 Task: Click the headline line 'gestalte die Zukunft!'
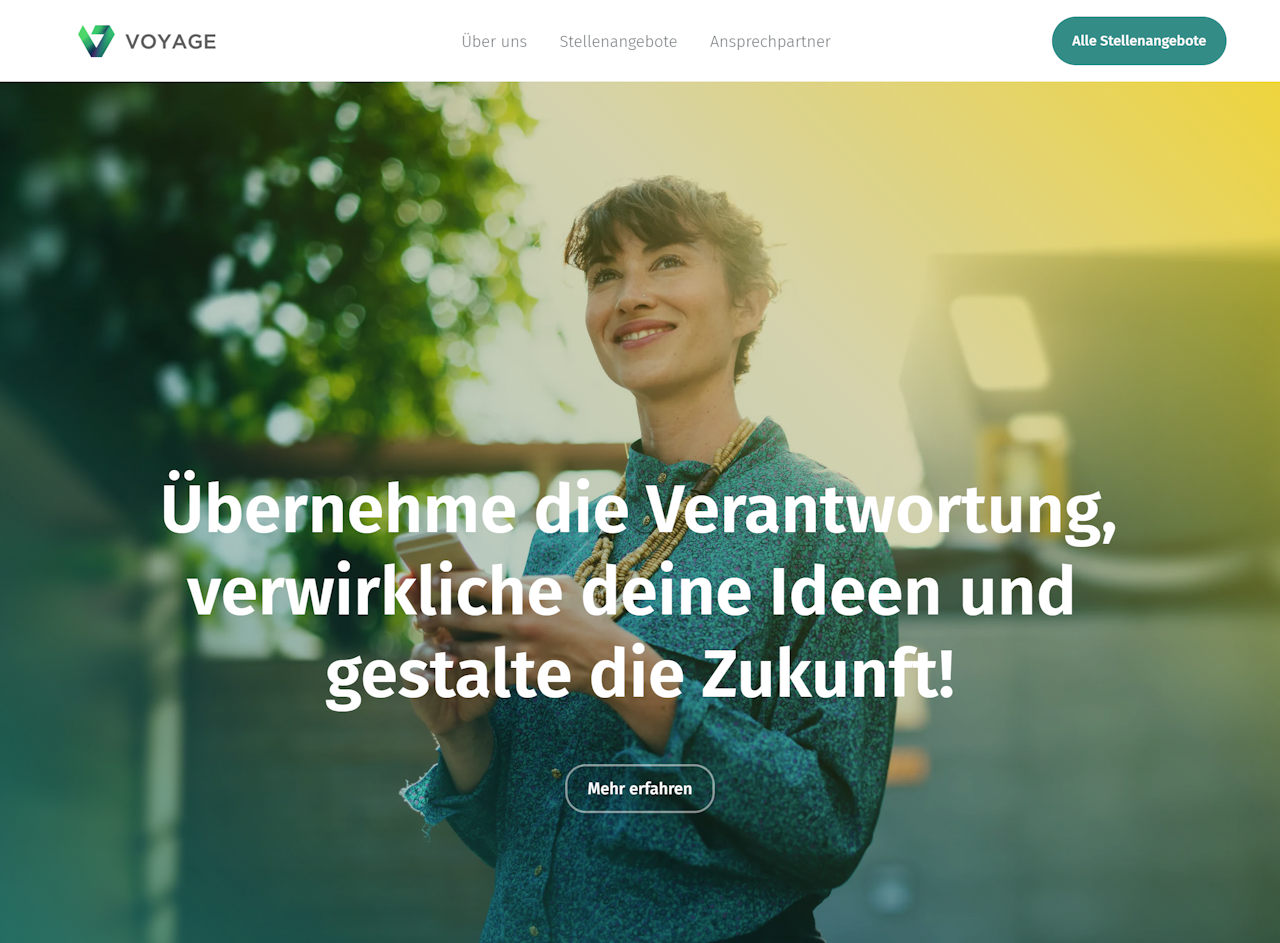pos(640,675)
